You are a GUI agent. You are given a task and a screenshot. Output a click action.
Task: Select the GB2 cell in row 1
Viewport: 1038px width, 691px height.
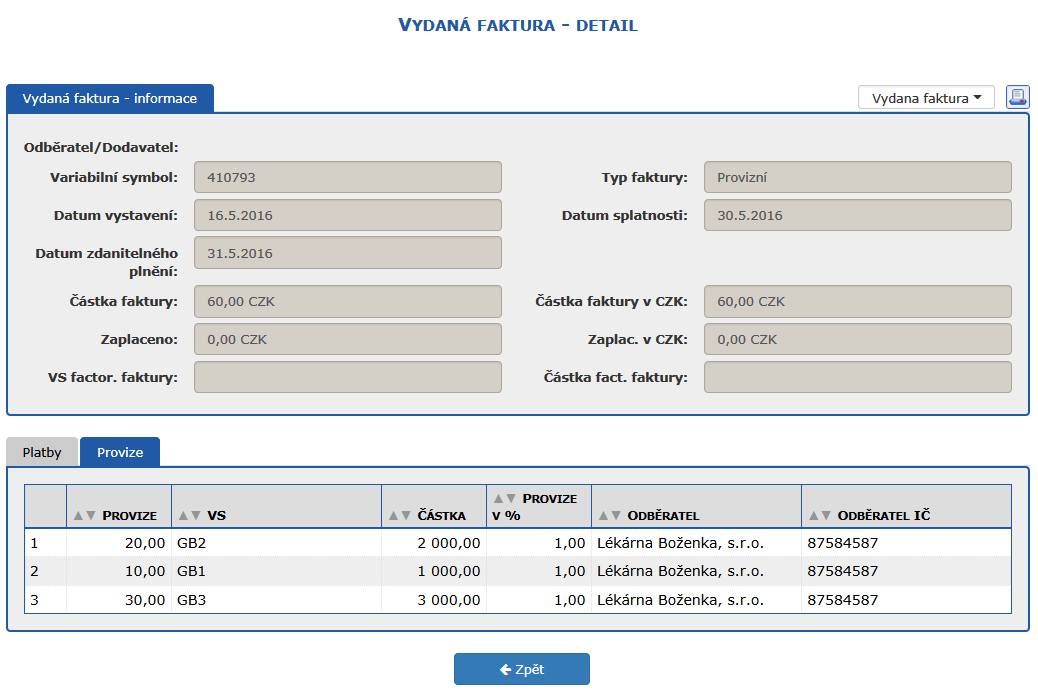276,543
